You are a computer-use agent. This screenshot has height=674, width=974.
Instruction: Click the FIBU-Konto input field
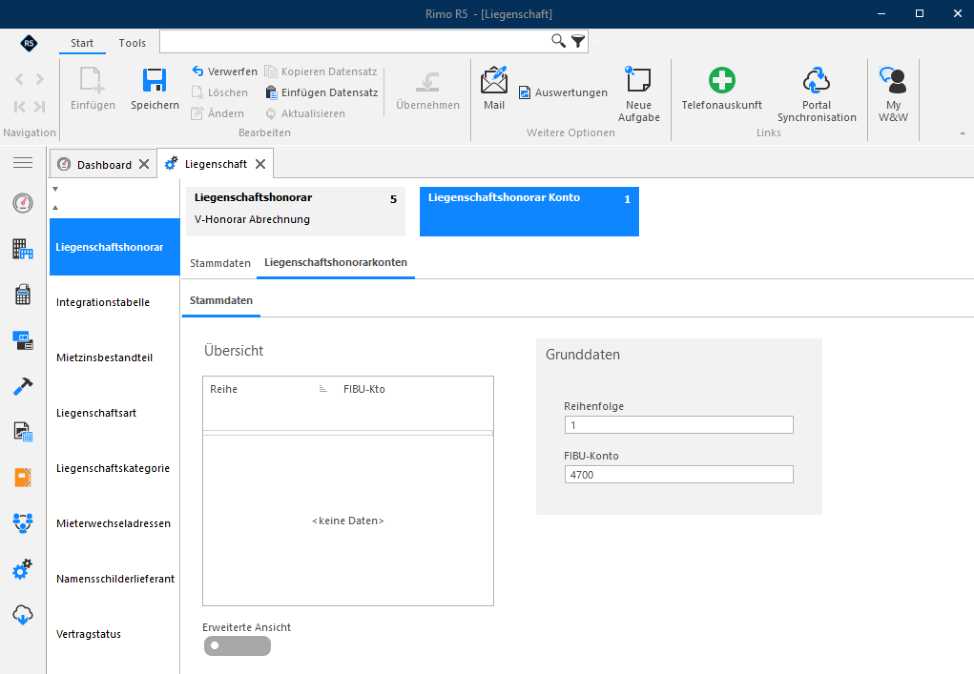coord(679,475)
